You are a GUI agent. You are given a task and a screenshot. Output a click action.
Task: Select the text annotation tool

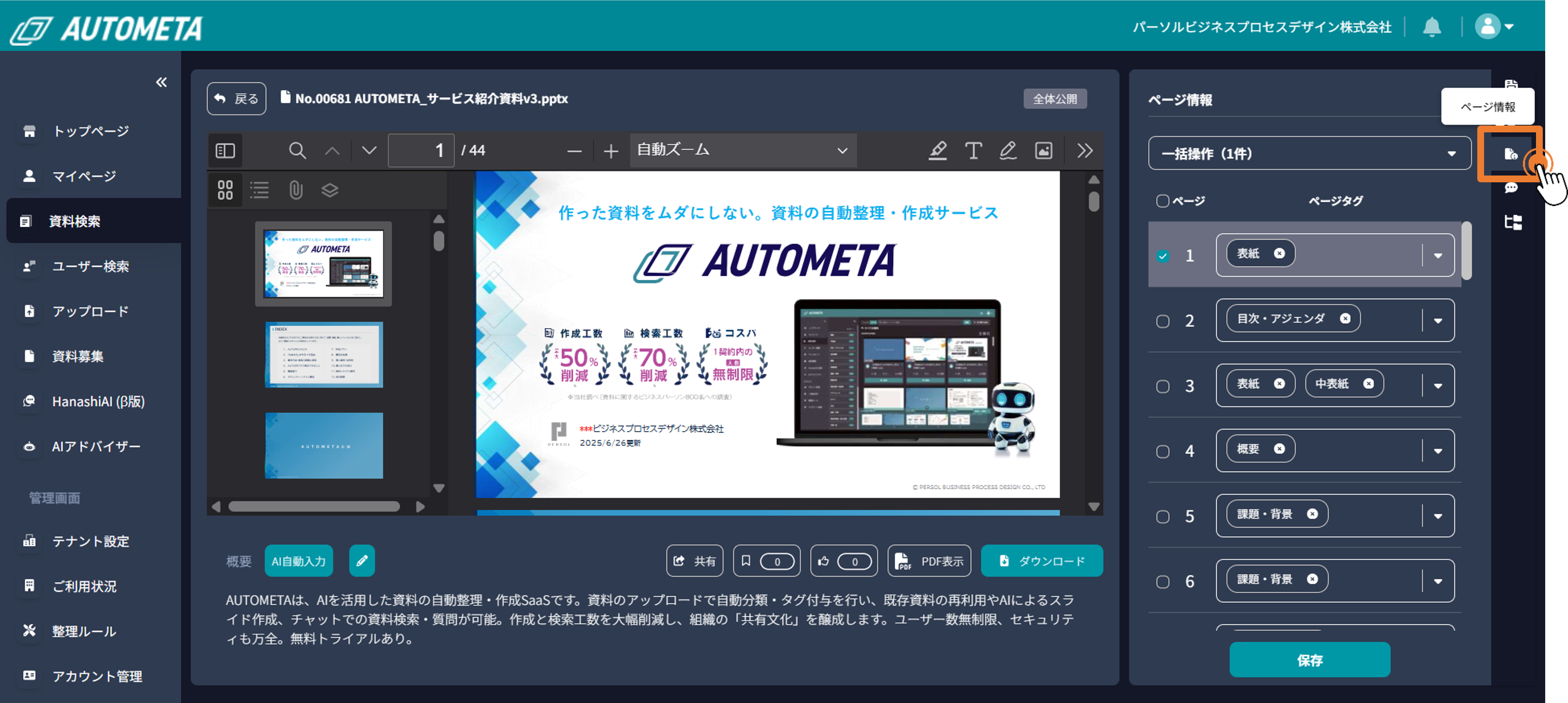tap(973, 150)
